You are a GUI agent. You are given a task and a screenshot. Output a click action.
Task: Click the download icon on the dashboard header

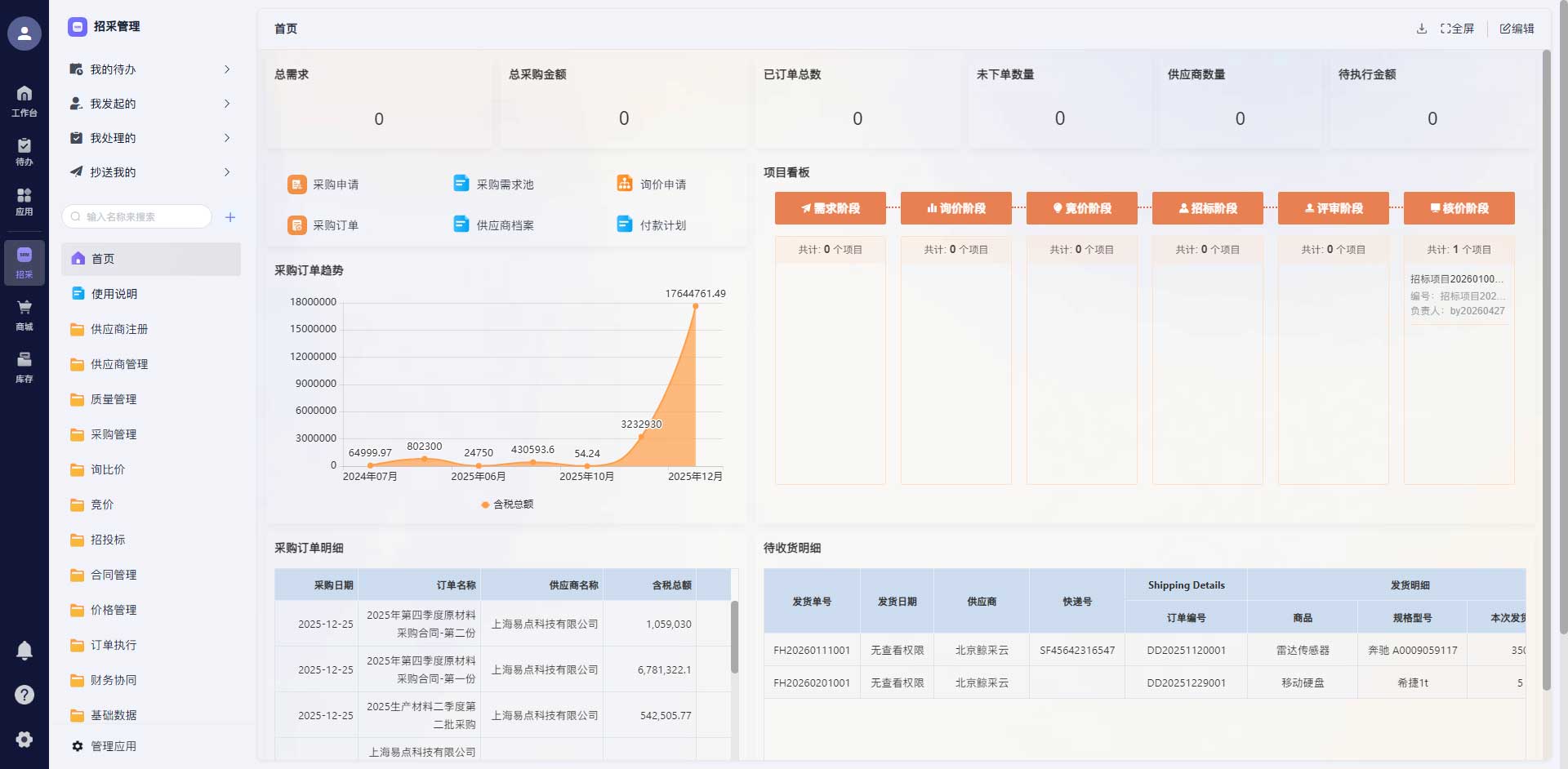coord(1419,28)
